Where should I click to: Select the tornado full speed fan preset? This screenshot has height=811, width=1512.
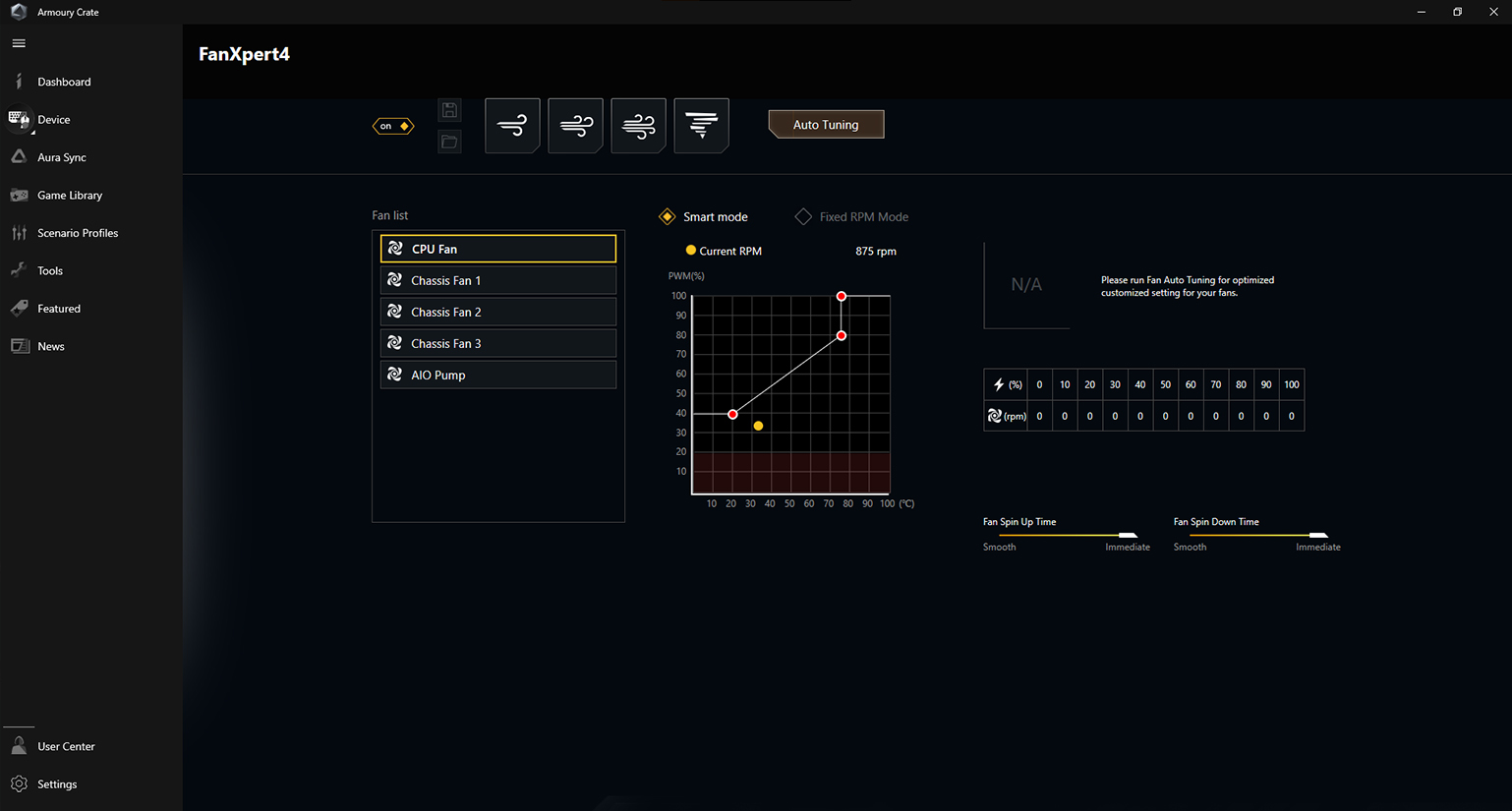click(701, 126)
